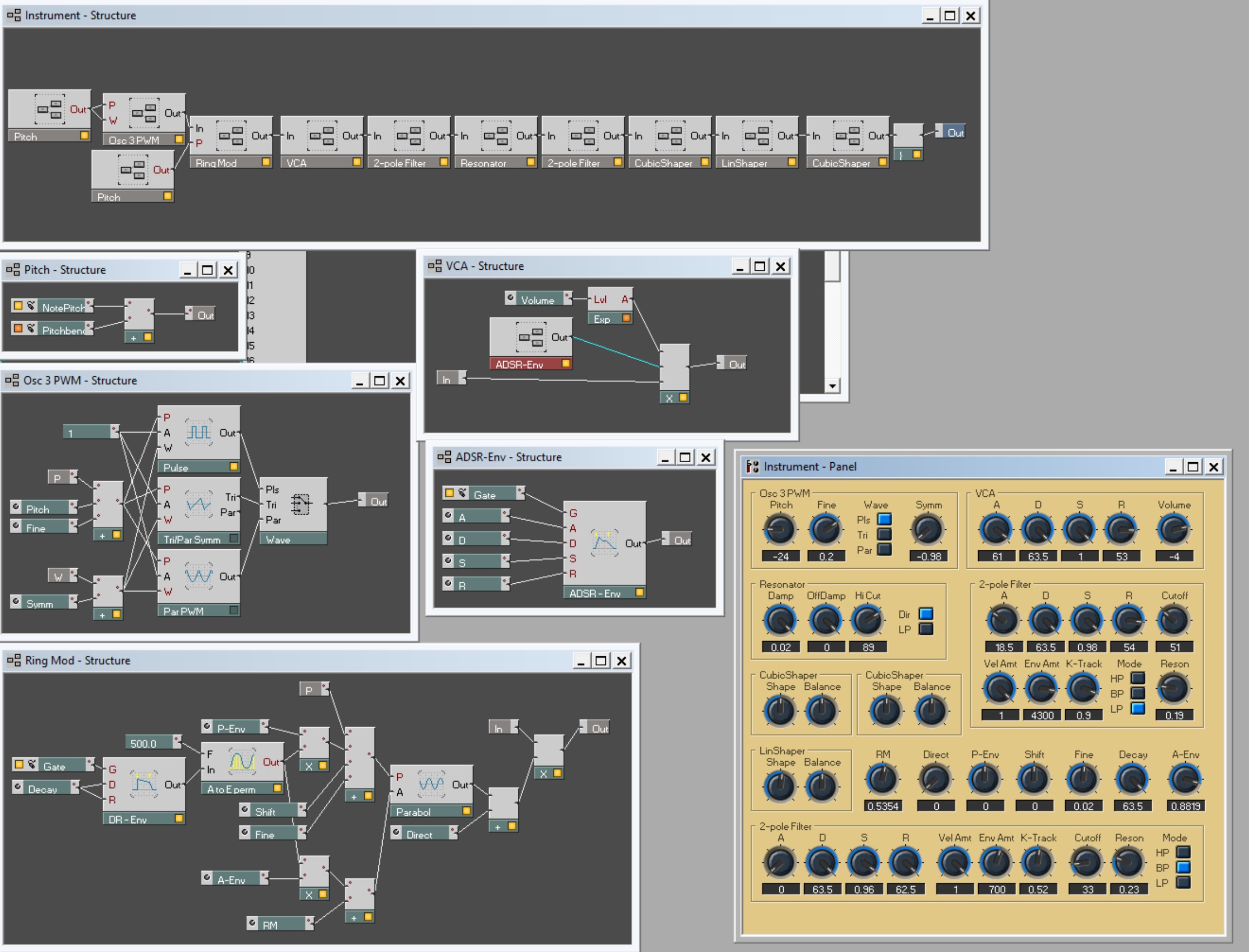
Task: Select the Tri/Par Symm oscillator module
Action: [x=199, y=511]
